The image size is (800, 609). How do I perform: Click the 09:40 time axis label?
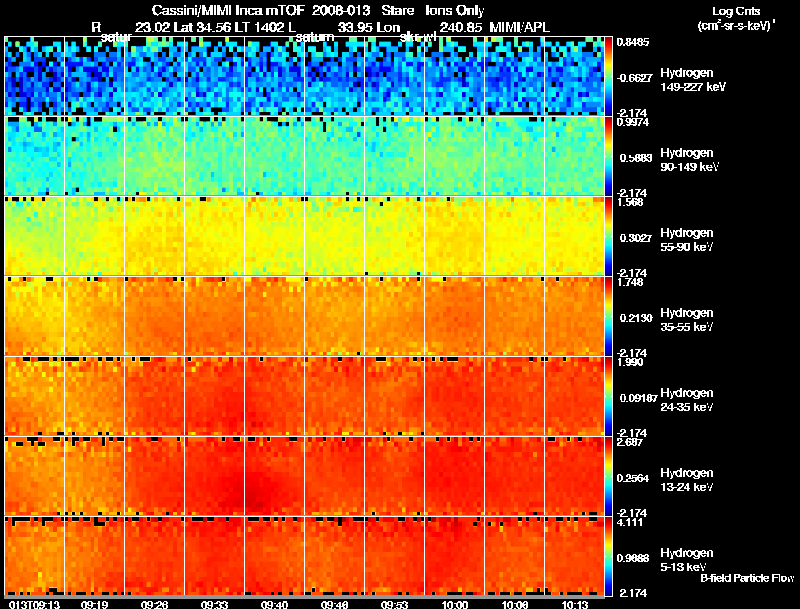point(274,604)
